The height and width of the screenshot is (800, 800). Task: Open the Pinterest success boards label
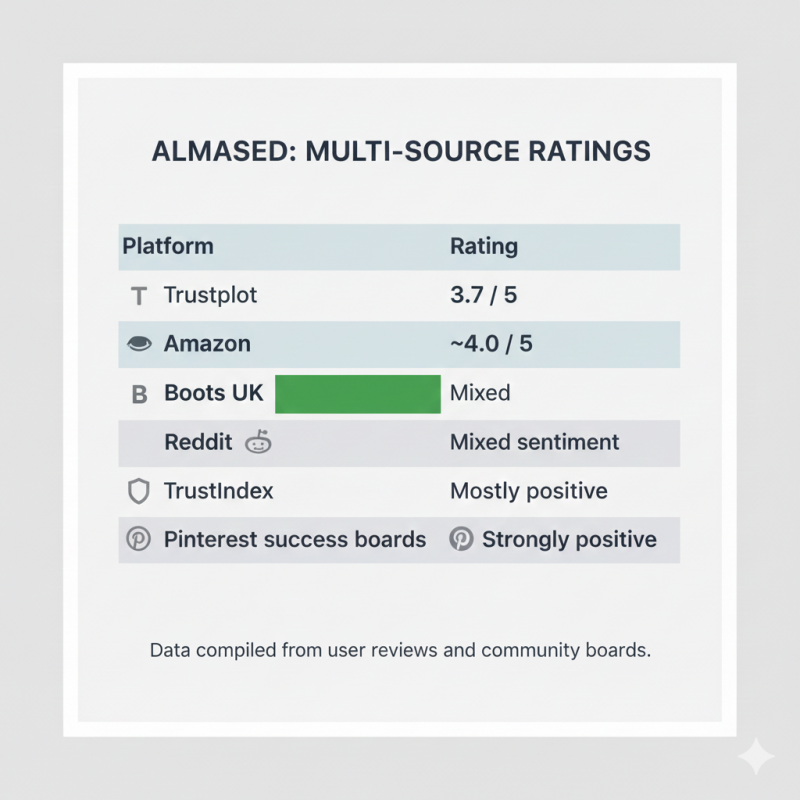pos(294,540)
